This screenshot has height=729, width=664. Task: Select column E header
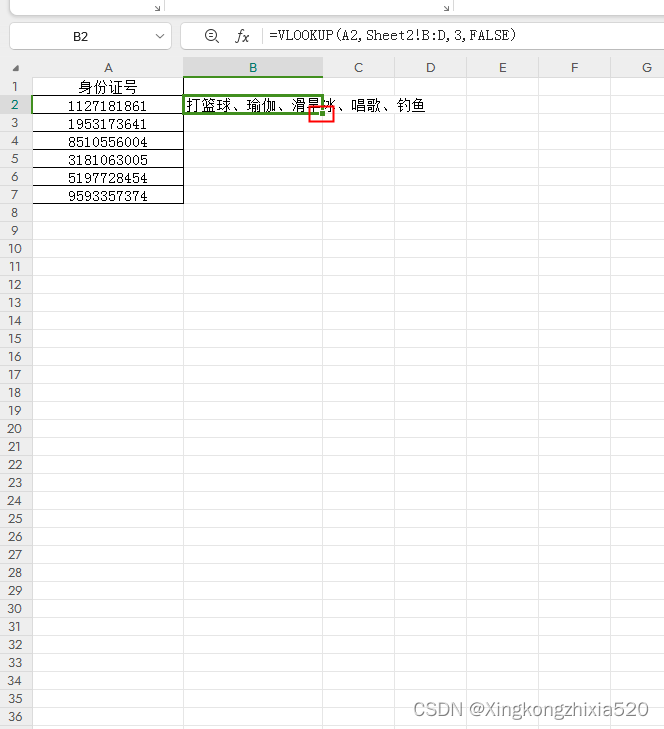click(x=503, y=68)
